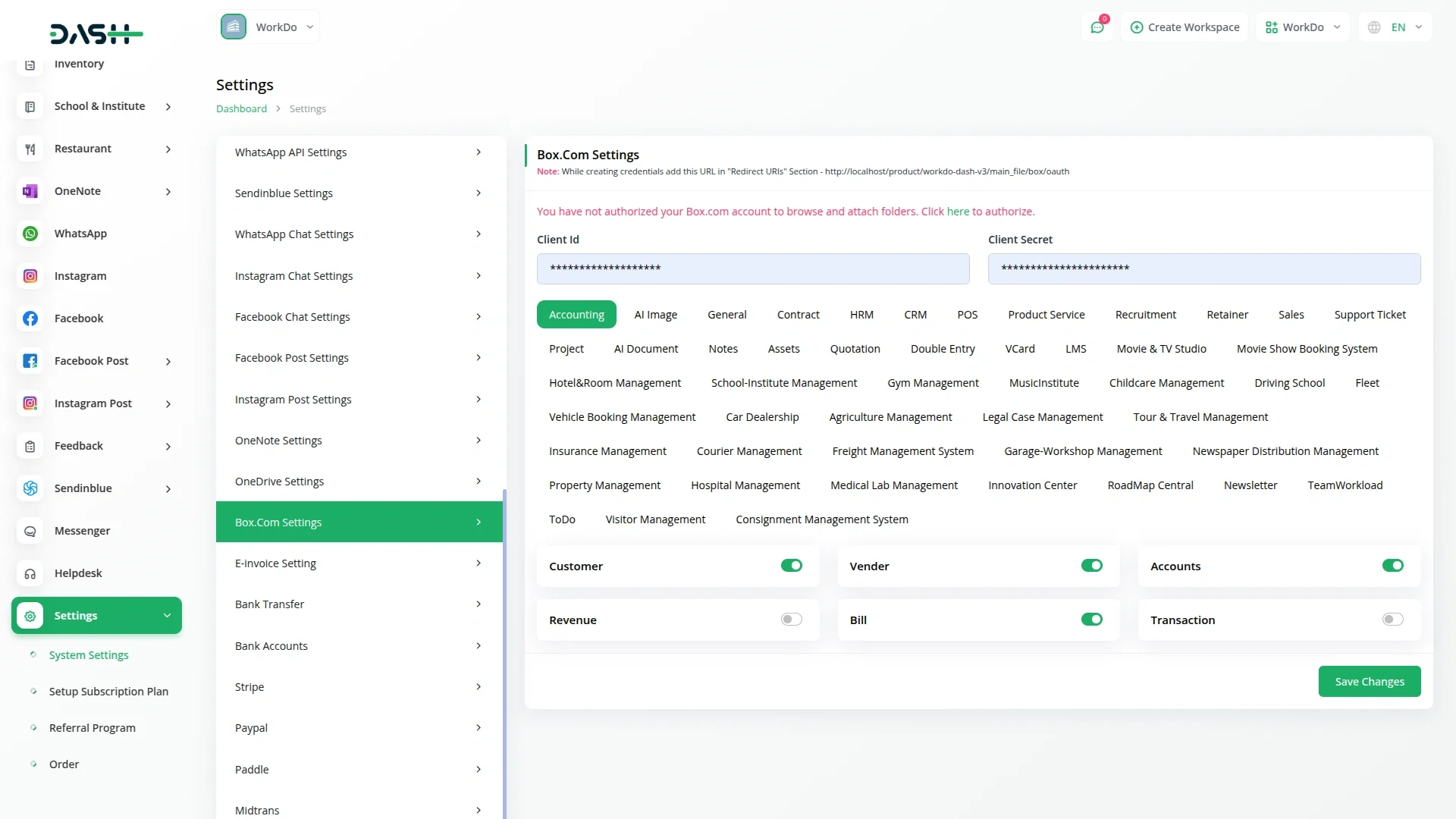1456x819 pixels.
Task: Open the OneNote icon in sidebar
Action: 30,191
